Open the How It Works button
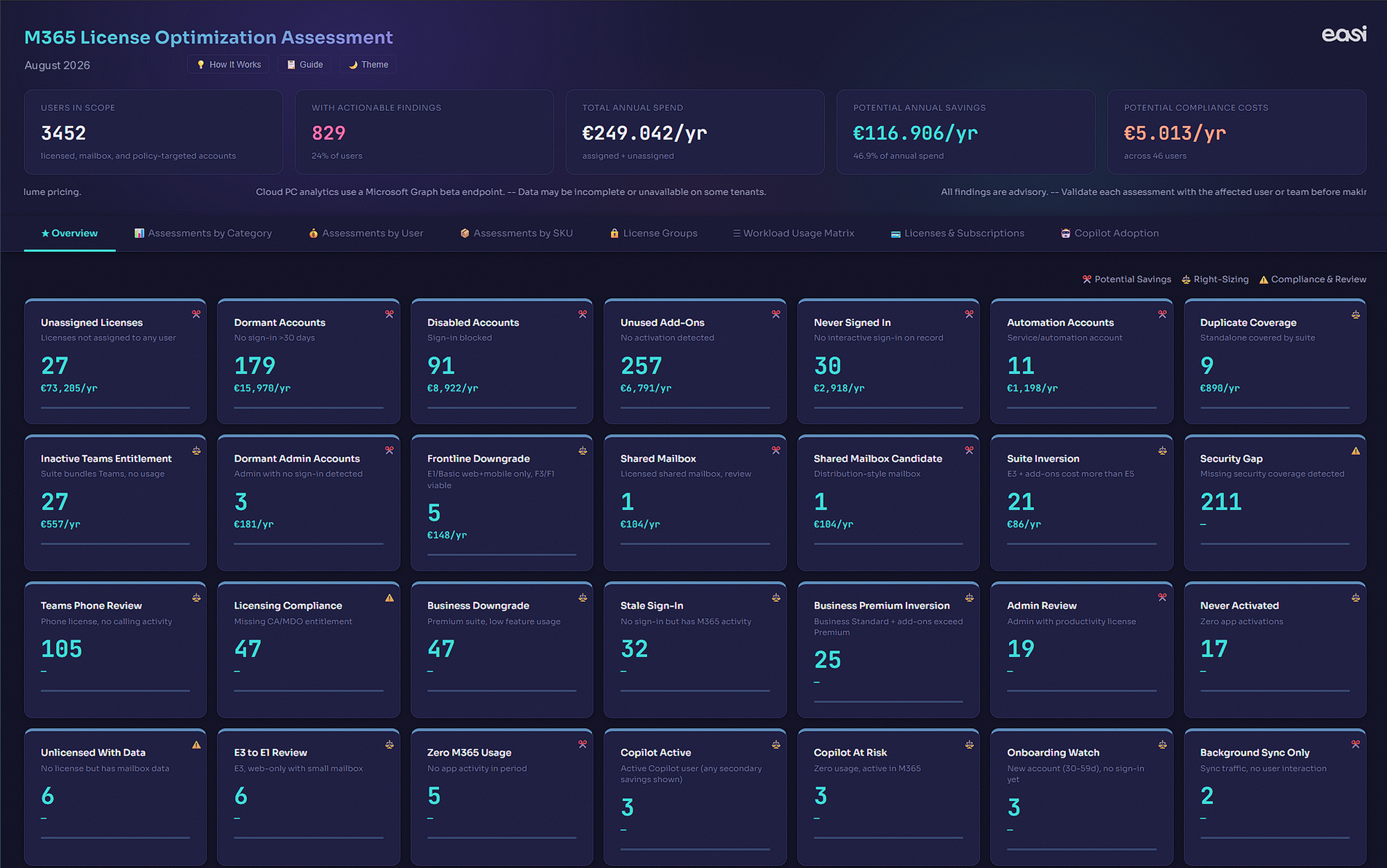1387x868 pixels. [x=228, y=64]
